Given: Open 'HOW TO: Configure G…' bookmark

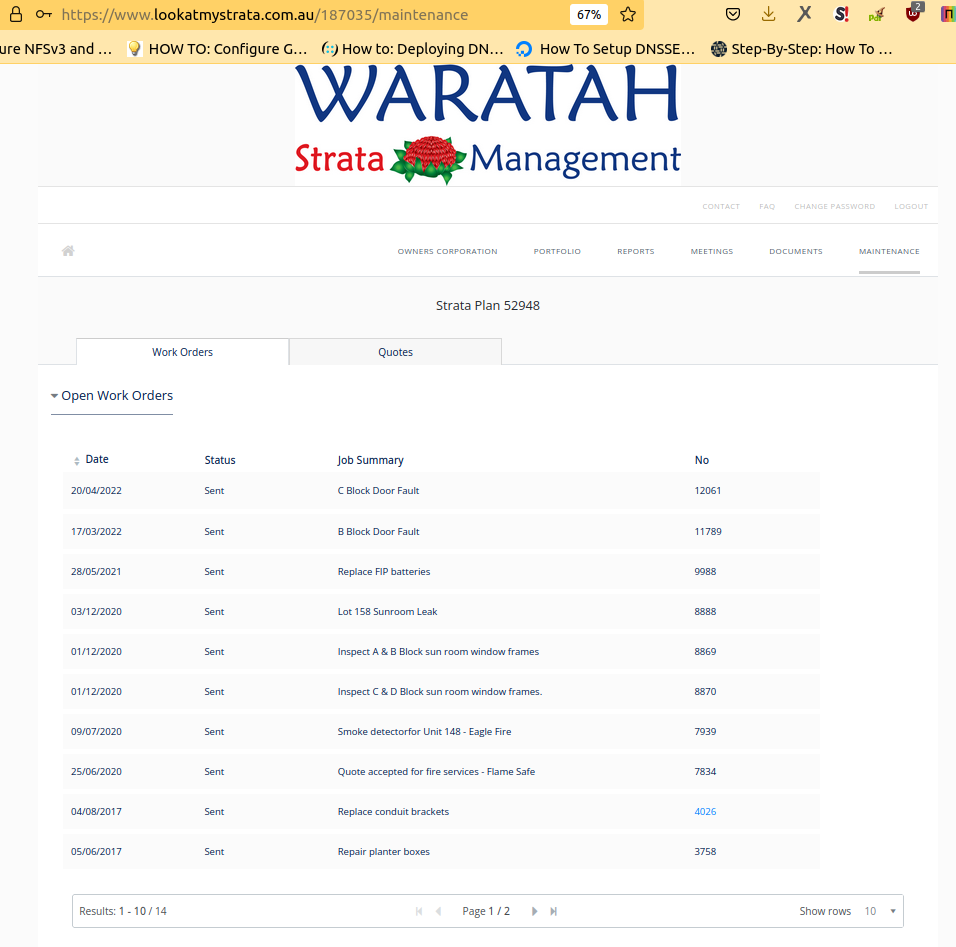Looking at the screenshot, I should (217, 49).
